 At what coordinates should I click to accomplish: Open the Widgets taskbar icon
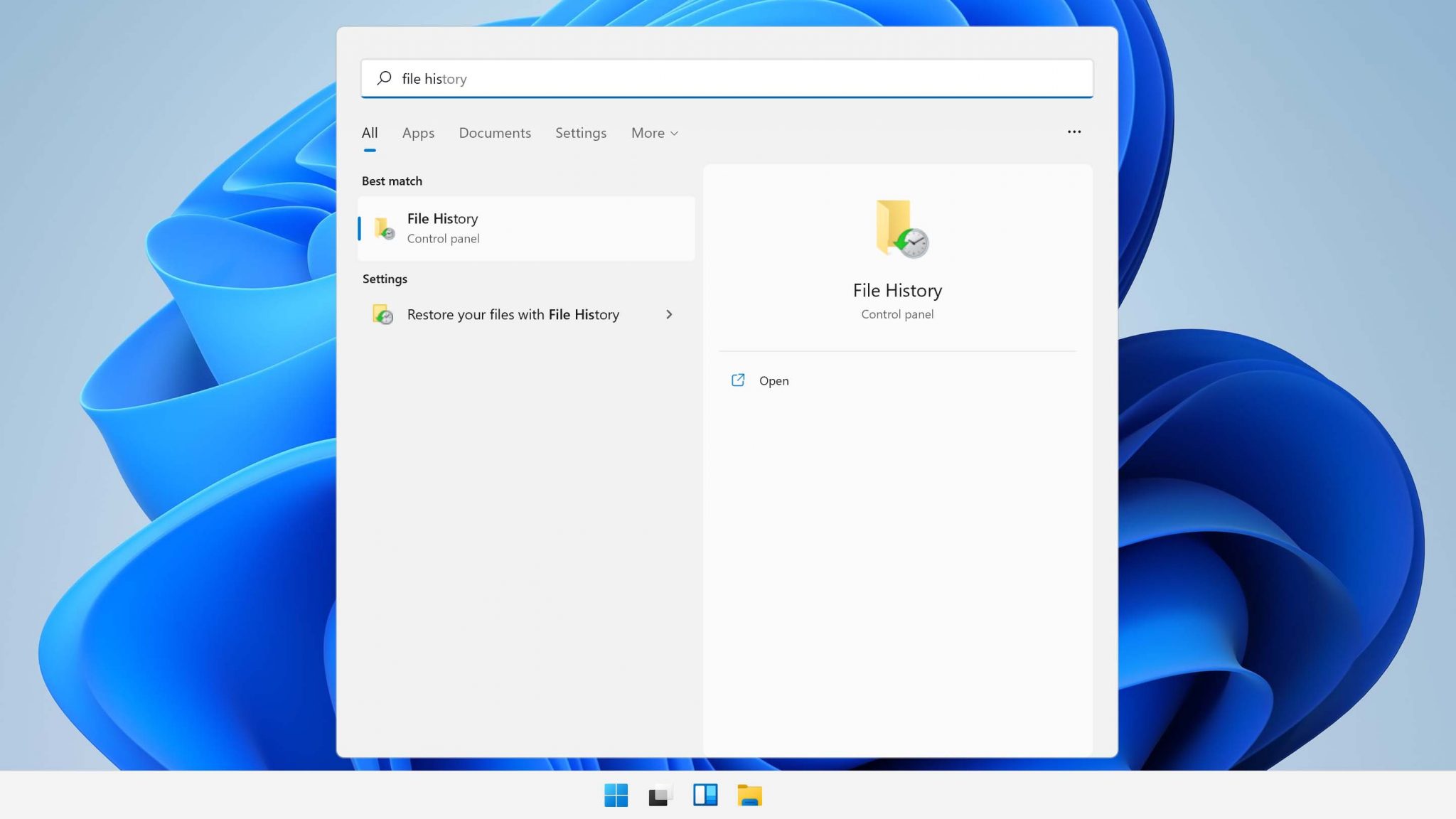[705, 795]
